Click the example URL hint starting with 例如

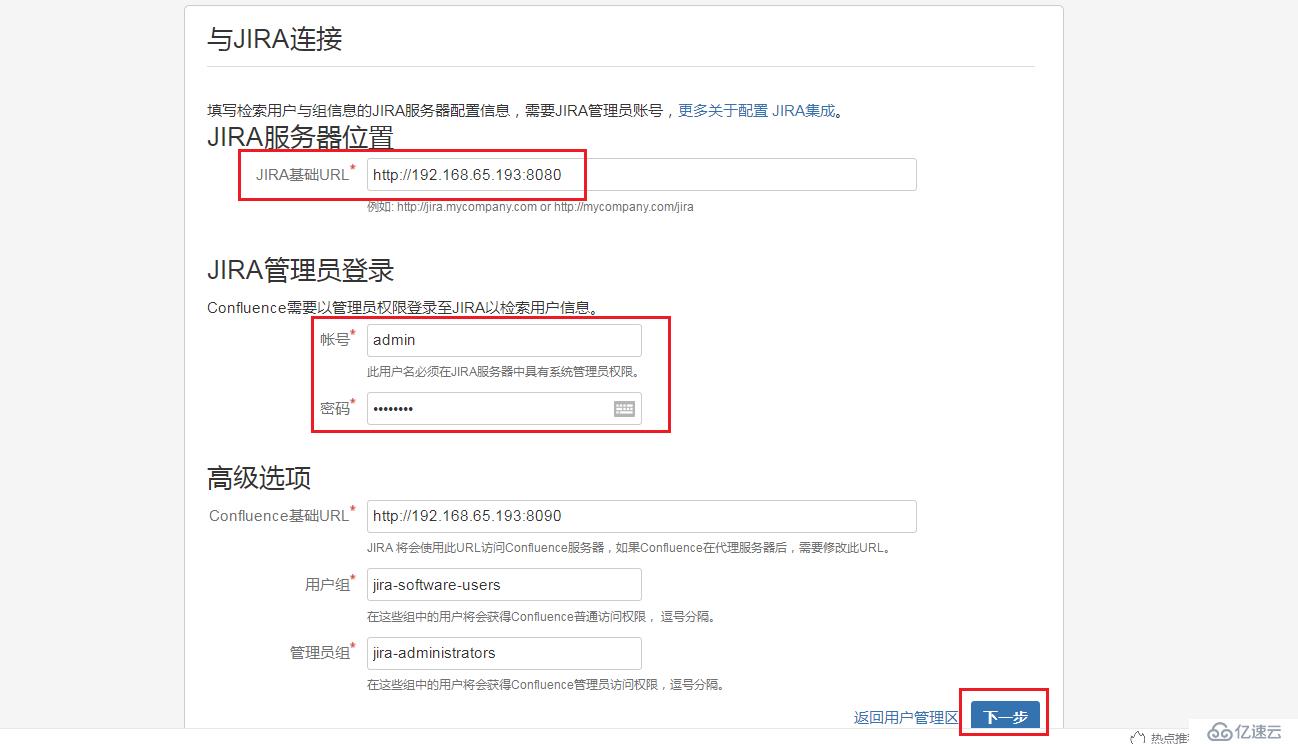[530, 207]
